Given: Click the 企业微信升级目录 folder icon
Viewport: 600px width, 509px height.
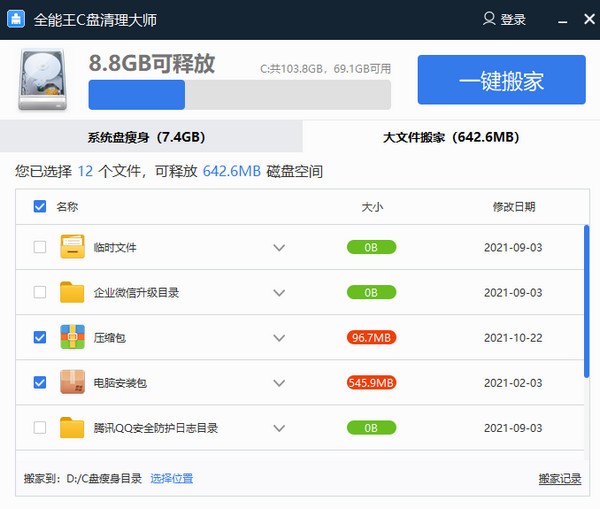Looking at the screenshot, I should click(72, 292).
